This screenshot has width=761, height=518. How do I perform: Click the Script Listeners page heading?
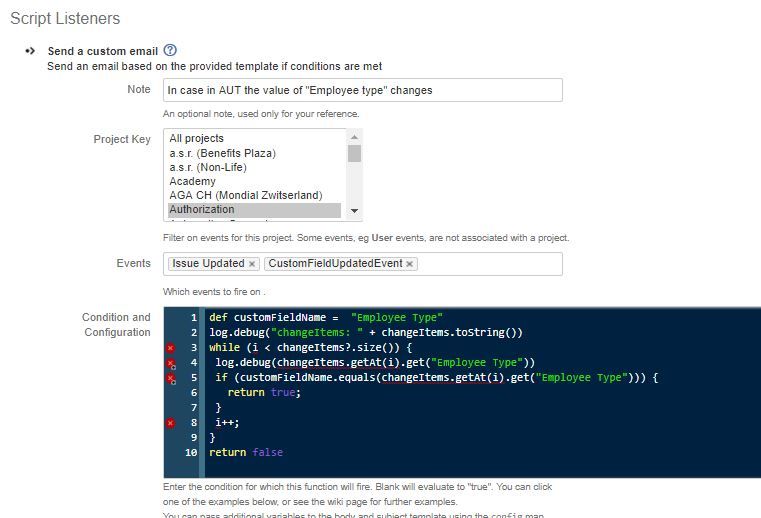tap(65, 18)
